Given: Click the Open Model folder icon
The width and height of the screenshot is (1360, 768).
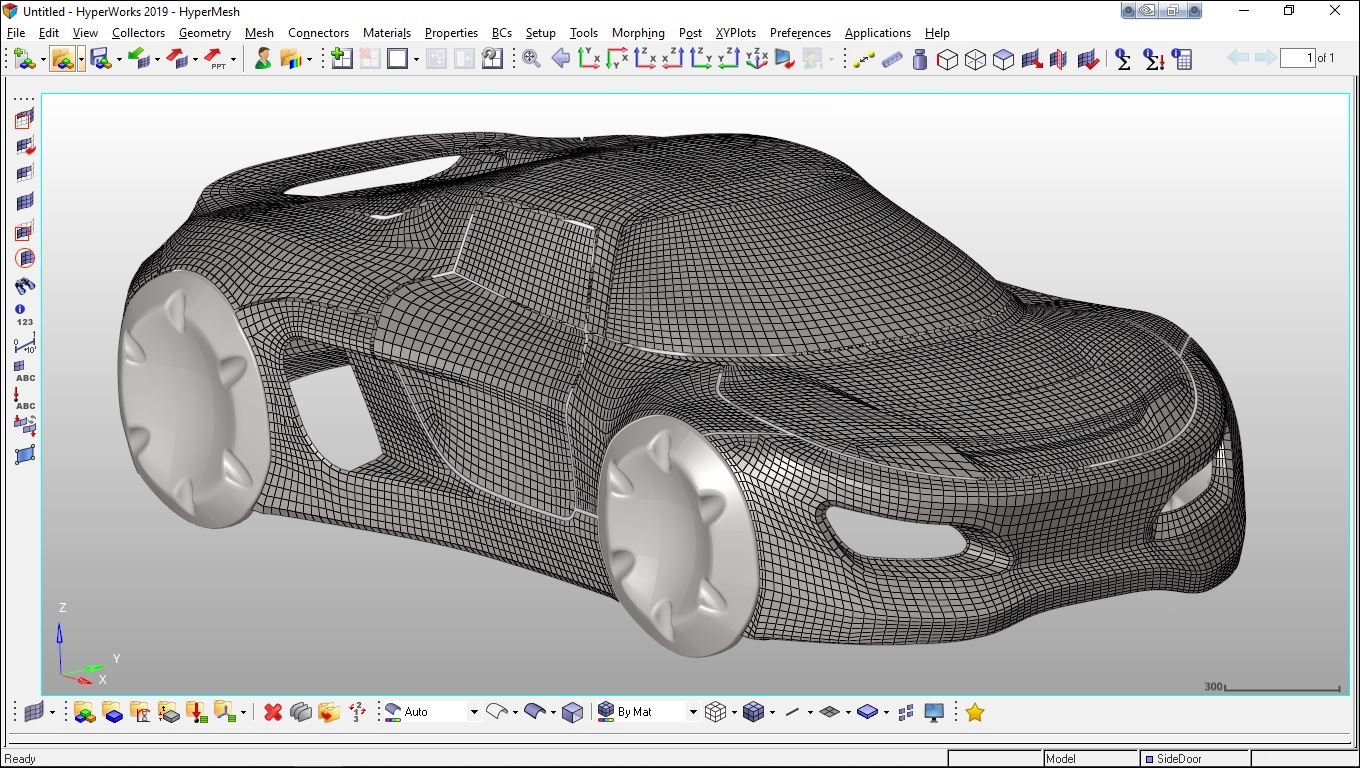Looking at the screenshot, I should [62, 59].
